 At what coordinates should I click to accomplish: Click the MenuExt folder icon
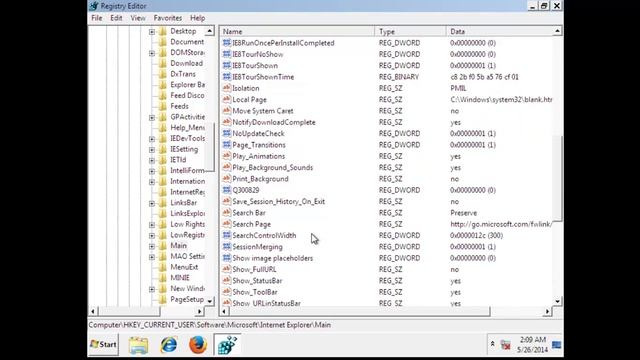click(x=162, y=267)
